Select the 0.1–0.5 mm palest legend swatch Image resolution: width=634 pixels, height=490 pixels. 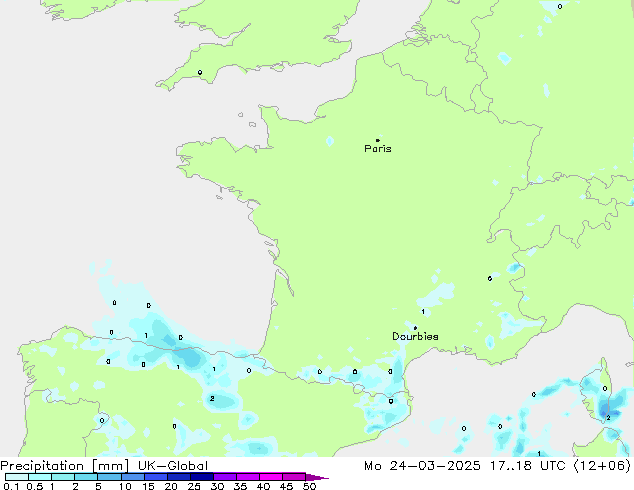point(17,477)
